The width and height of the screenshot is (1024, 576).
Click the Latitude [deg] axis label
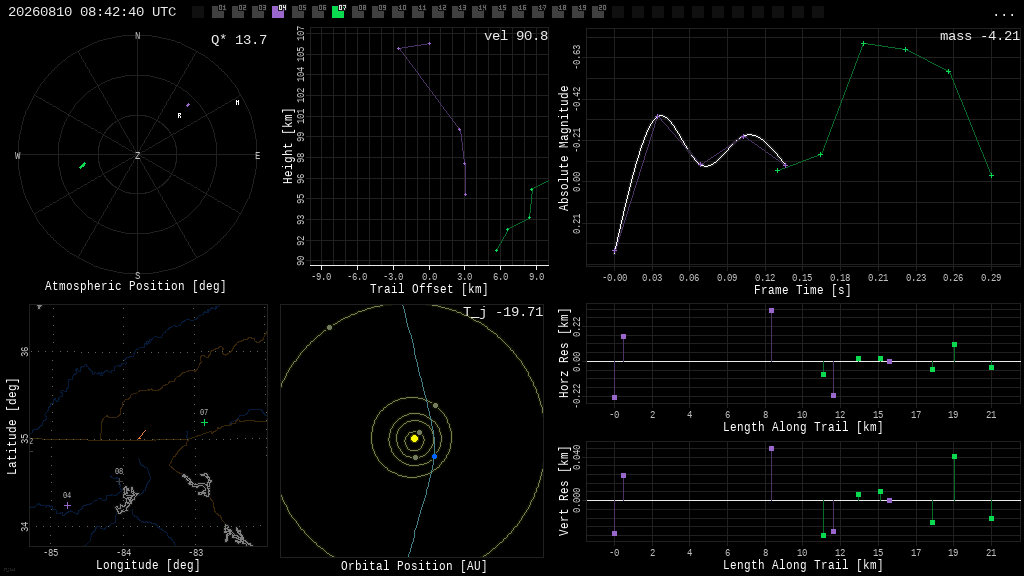click(12, 426)
